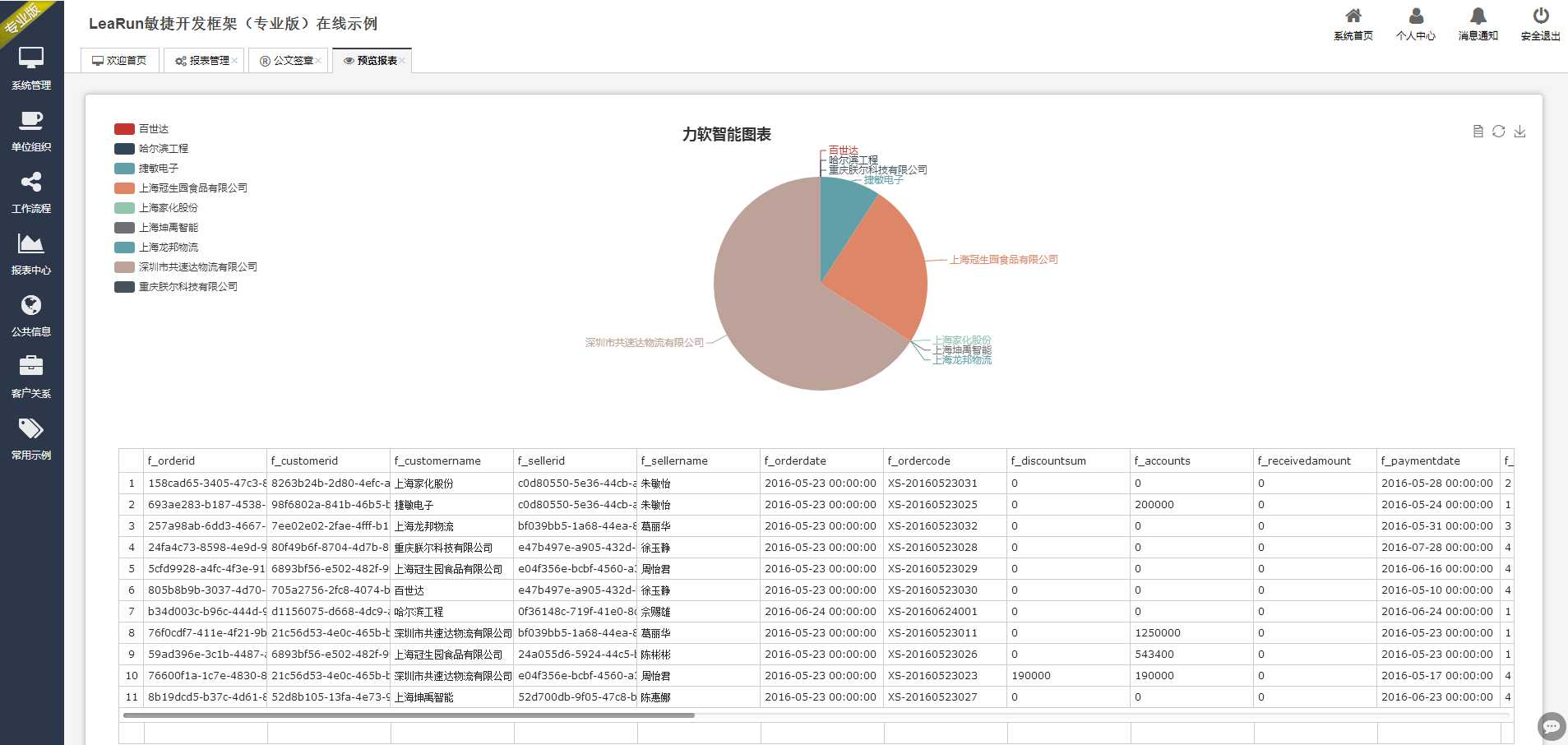This screenshot has width=1568, height=745.
Task: Toggle 重庆朕尔科技有限公司 legend entry
Action: click(x=176, y=287)
